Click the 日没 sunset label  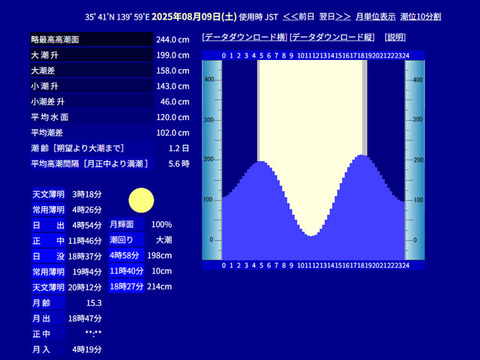click(48, 256)
